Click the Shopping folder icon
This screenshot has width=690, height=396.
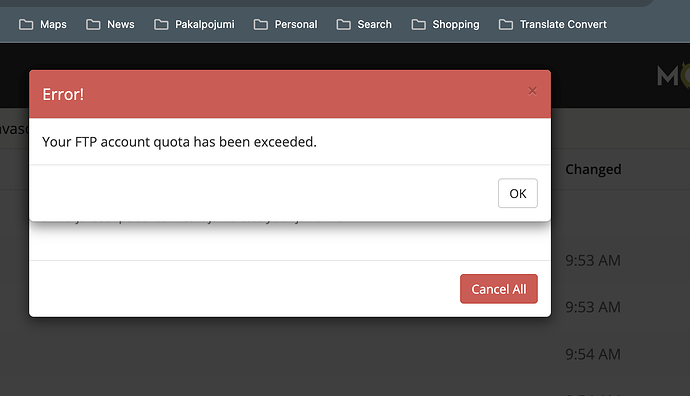418,25
